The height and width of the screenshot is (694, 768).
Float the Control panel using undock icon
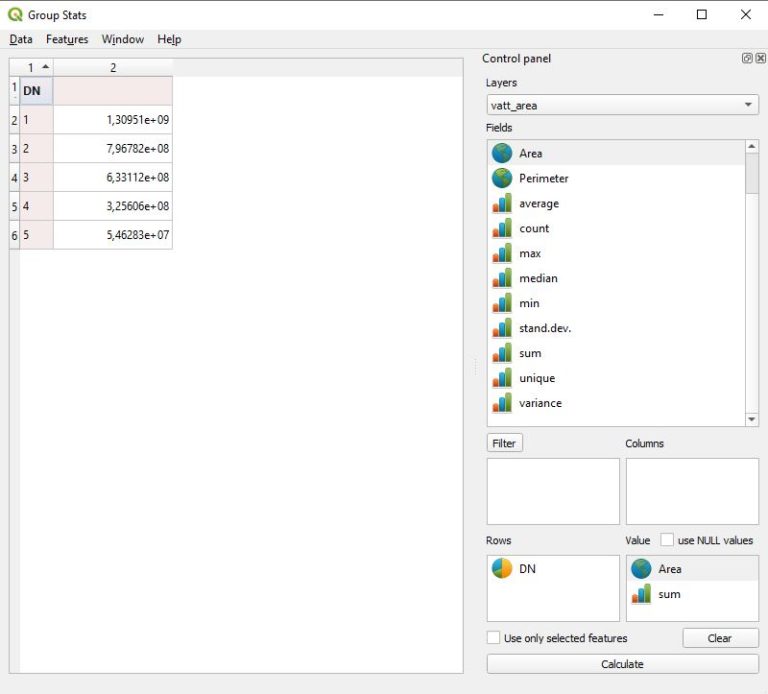747,59
